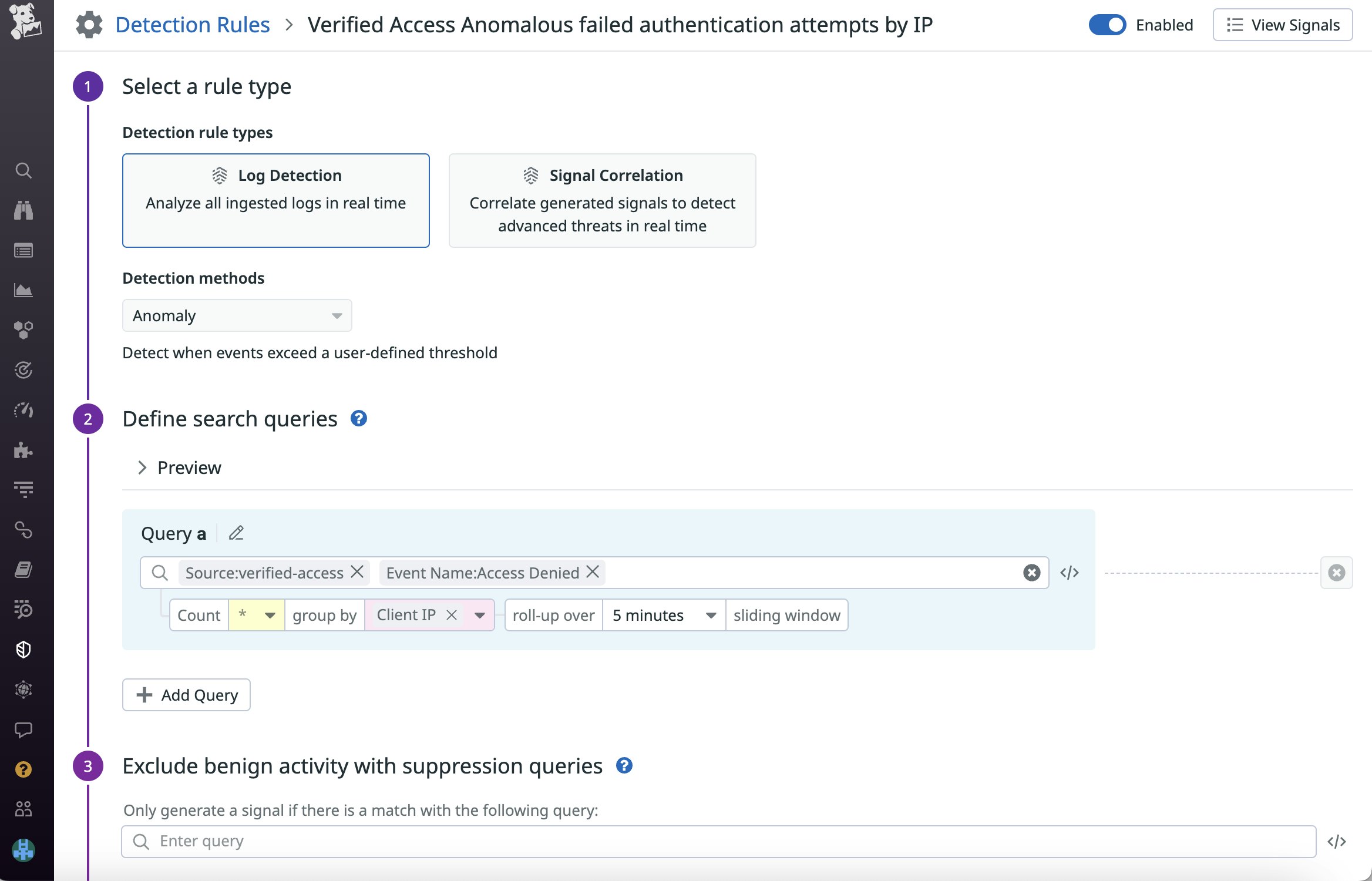
Task: Open Notebooks via the book sidebar icon
Action: pyautogui.click(x=23, y=569)
